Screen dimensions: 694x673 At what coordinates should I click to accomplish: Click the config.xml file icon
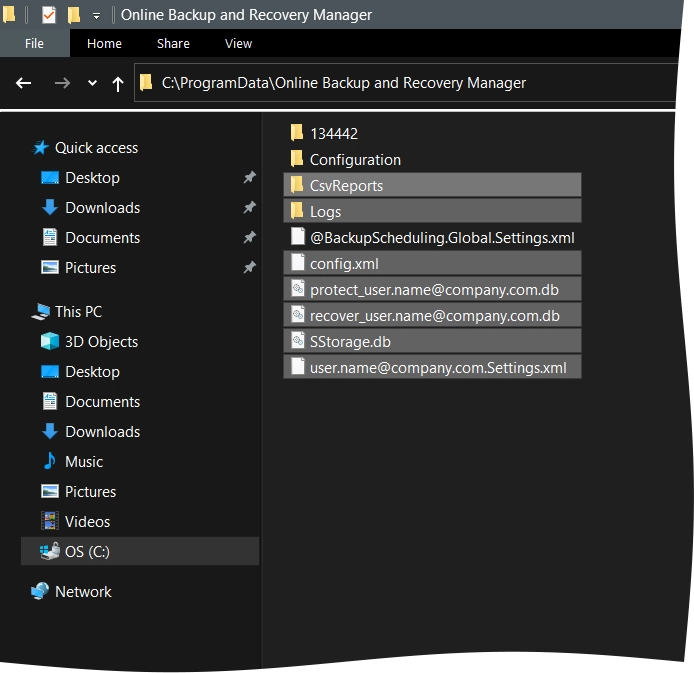[x=297, y=262]
